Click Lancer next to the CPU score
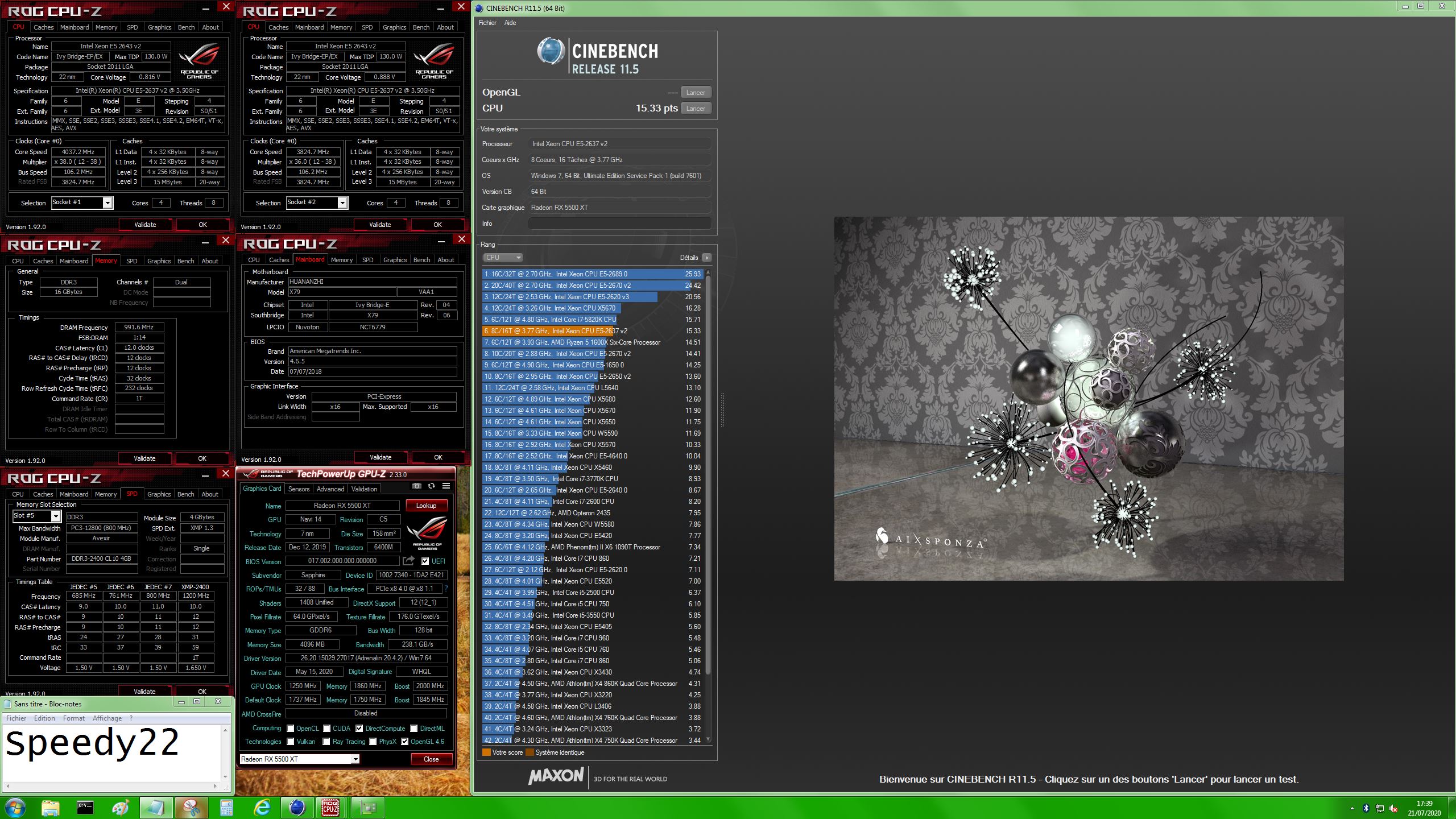The width and height of the screenshot is (1456, 819). pos(695,109)
